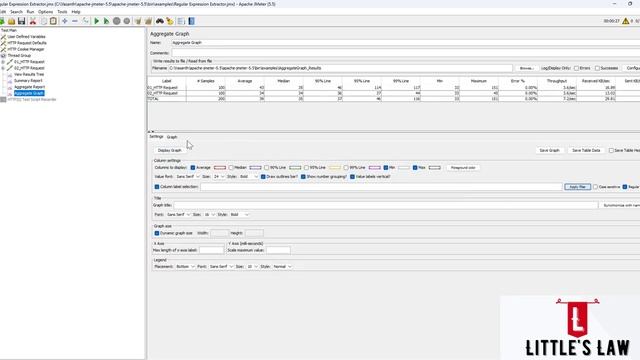
Task: Open the Legend Style dropdown
Action: pyautogui.click(x=282, y=267)
